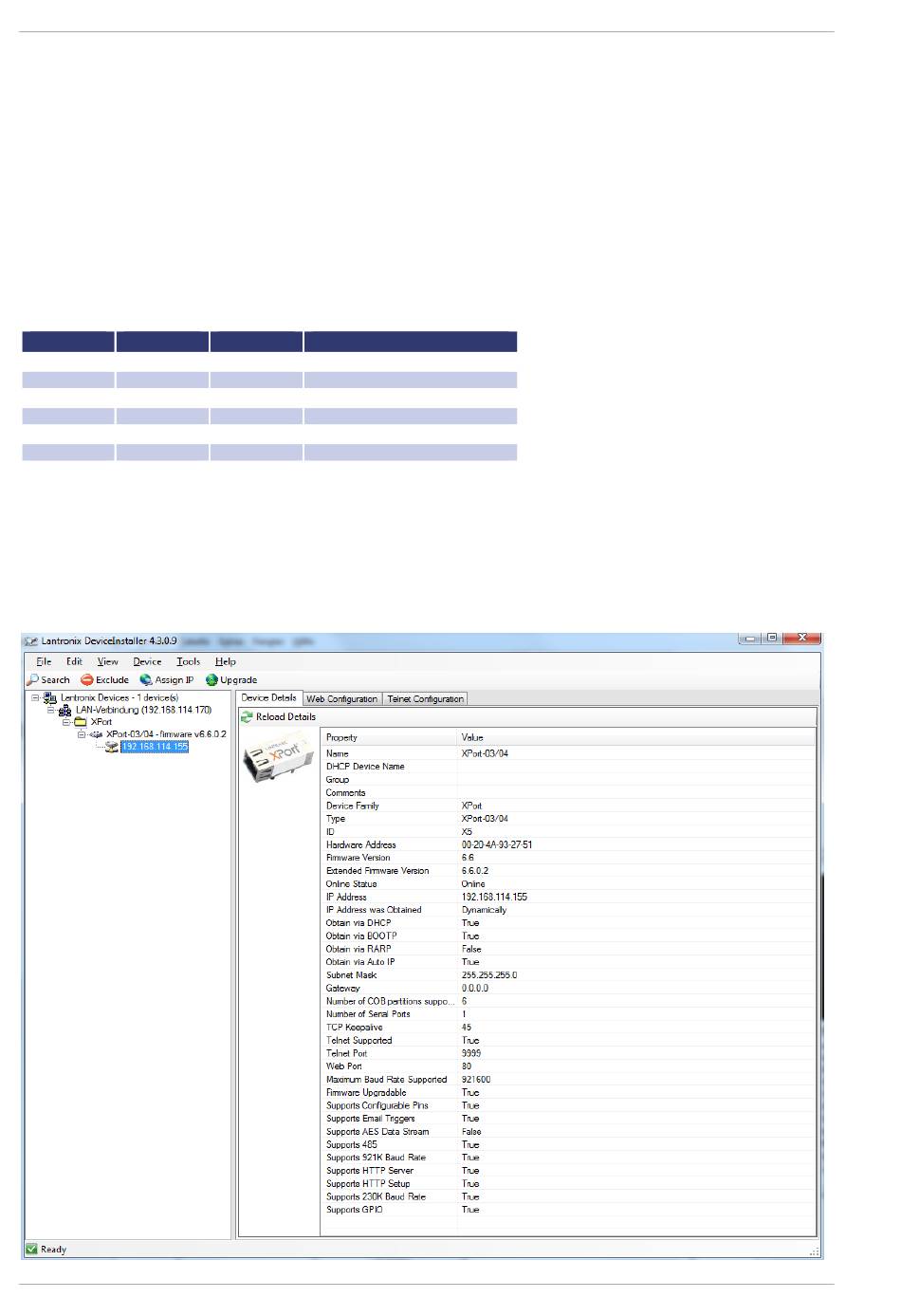Select the TCP Keepalive property row
This screenshot has width=901, height=1316.
click(x=568, y=1028)
